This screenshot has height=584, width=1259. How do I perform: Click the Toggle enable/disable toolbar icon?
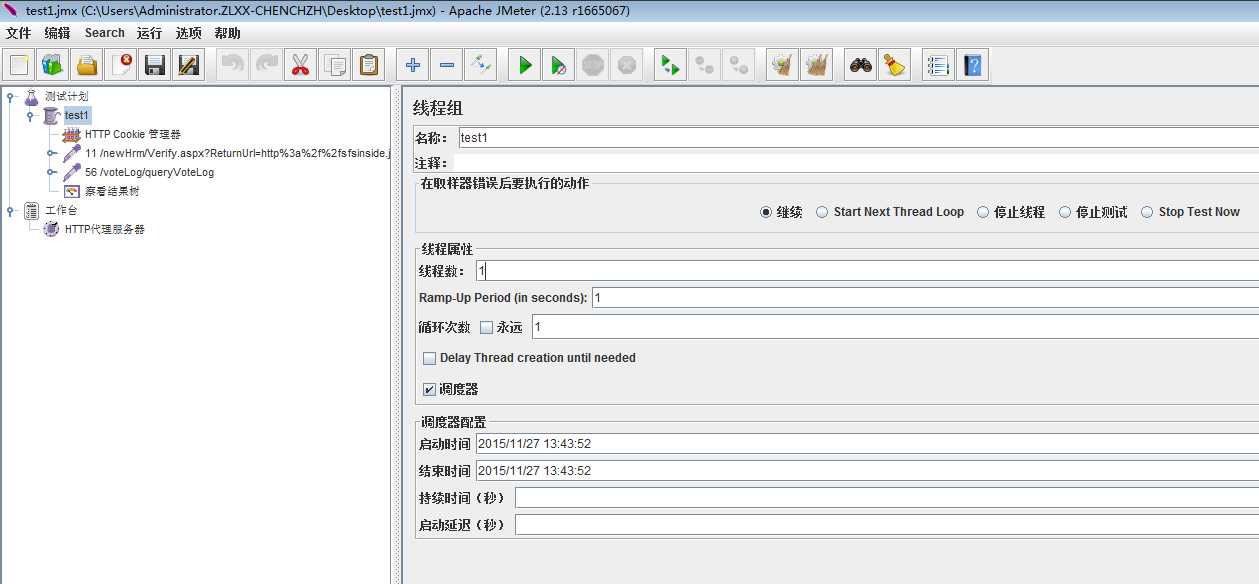pos(481,66)
